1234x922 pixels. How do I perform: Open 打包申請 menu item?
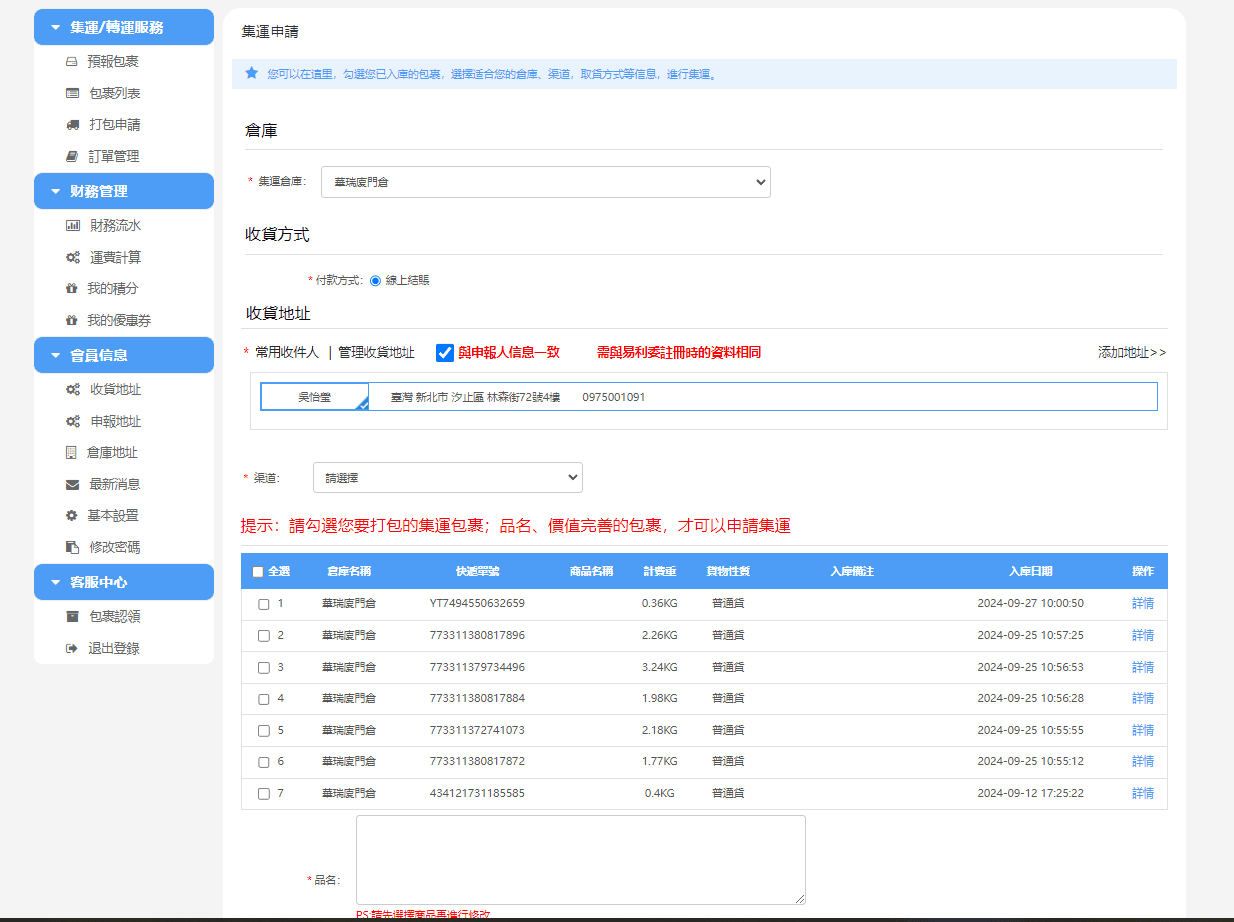click(115, 125)
